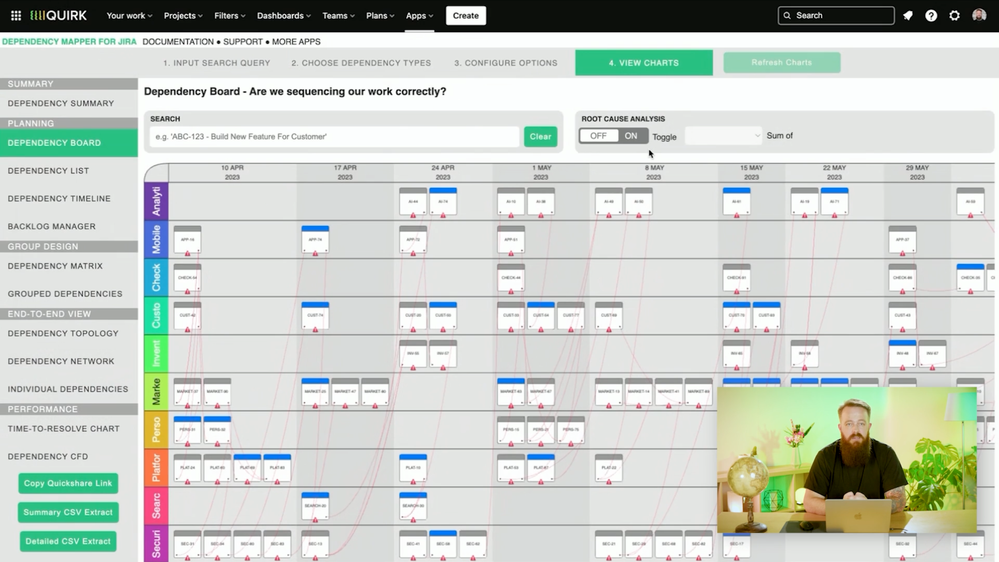Image resolution: width=999 pixels, height=562 pixels.
Task: Expand the Apps menu
Action: [419, 15]
